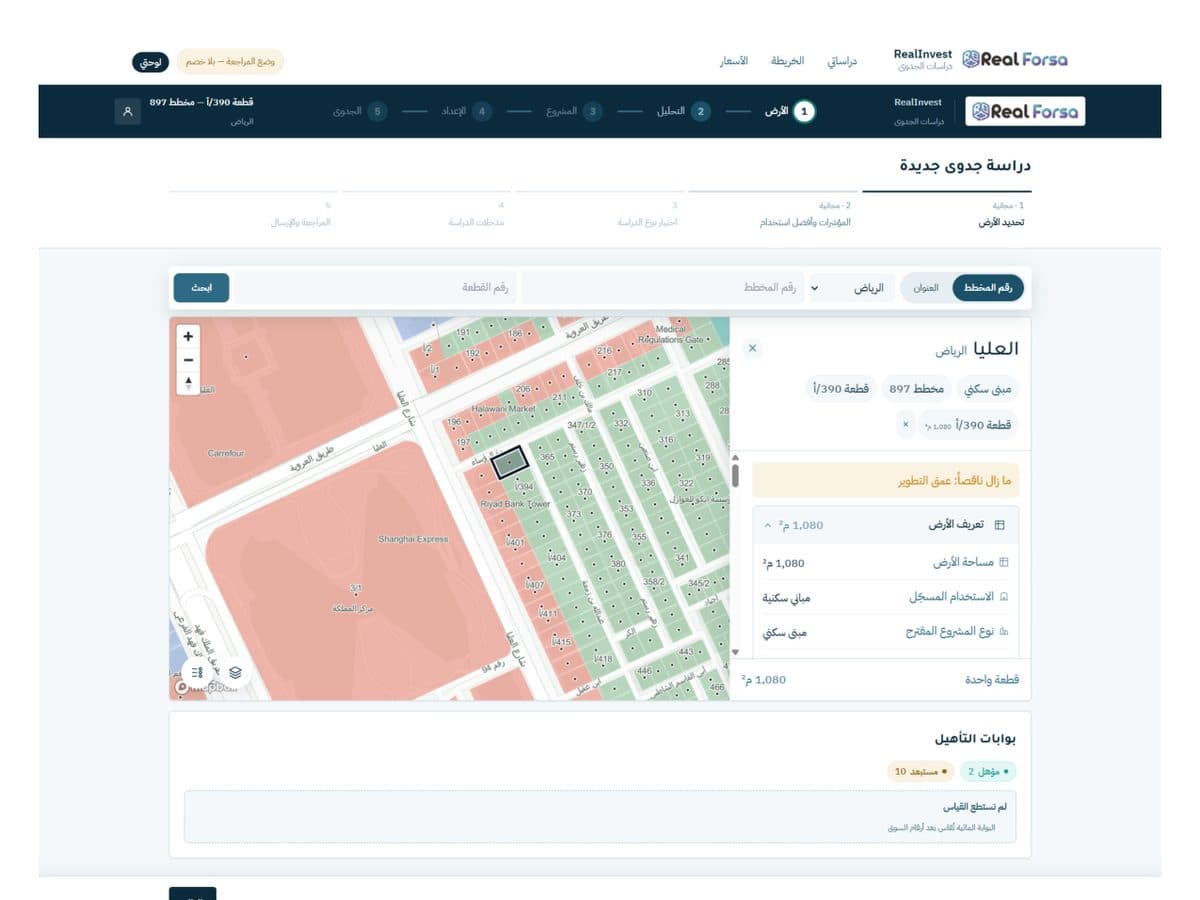
Task: Open الخريطة in the top navigation
Action: (787, 61)
